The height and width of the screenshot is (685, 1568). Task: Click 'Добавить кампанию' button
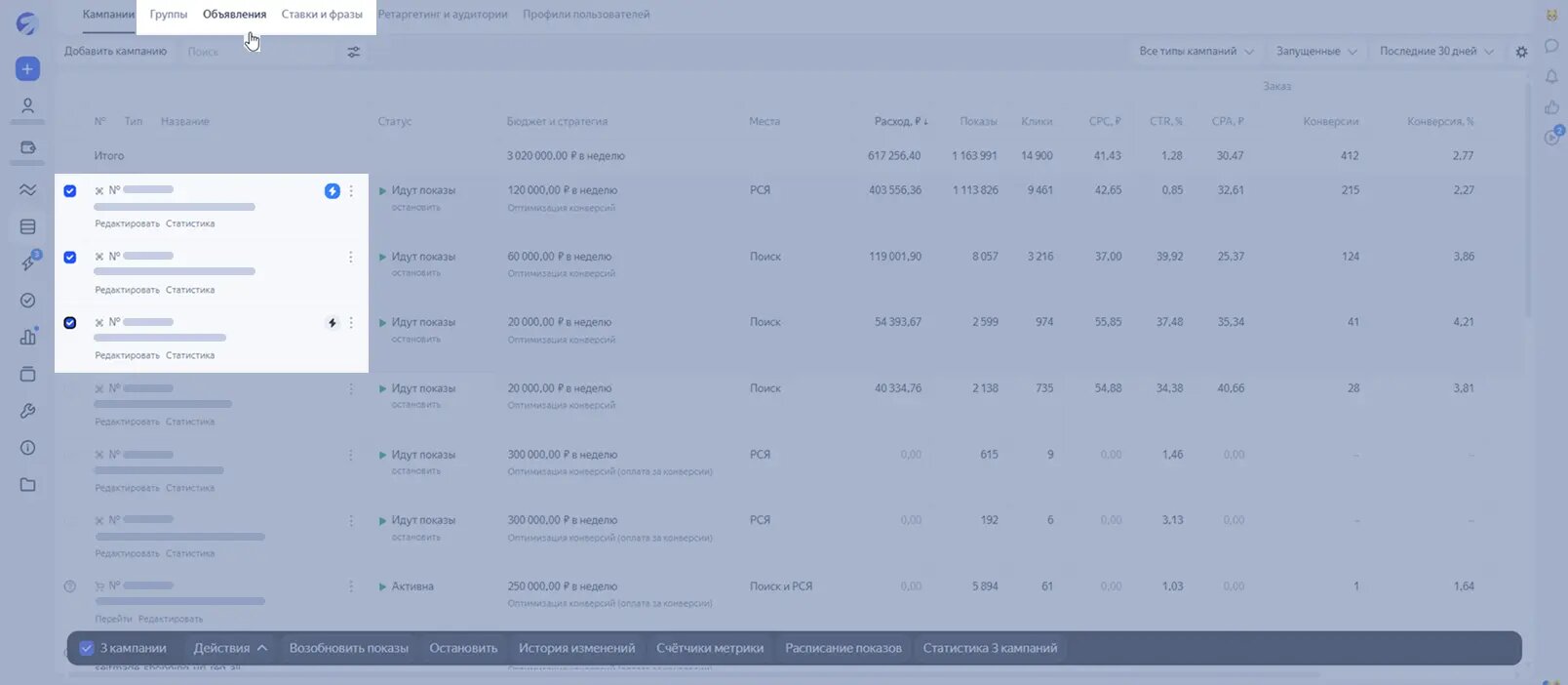(115, 52)
